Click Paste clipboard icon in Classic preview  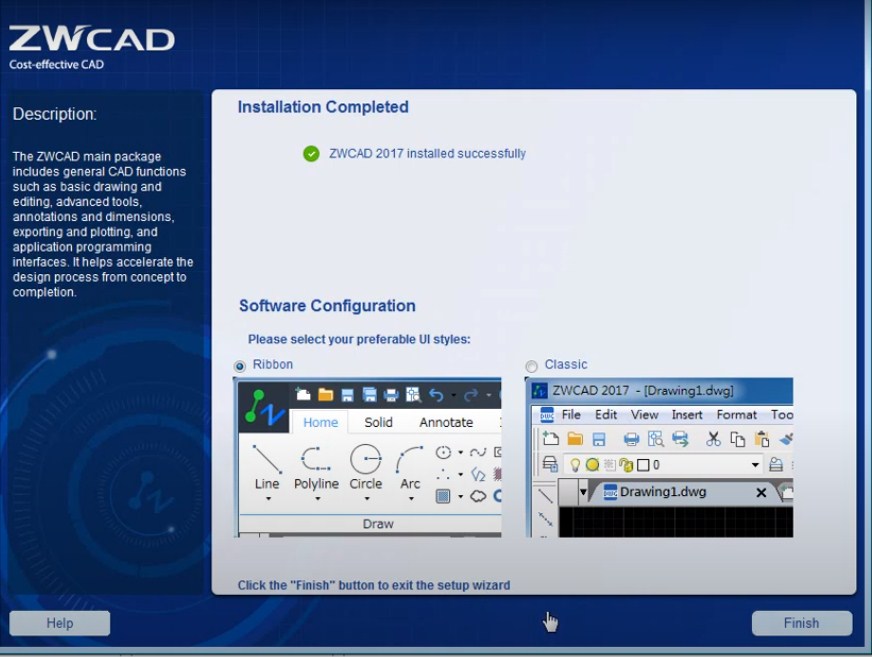tap(762, 439)
